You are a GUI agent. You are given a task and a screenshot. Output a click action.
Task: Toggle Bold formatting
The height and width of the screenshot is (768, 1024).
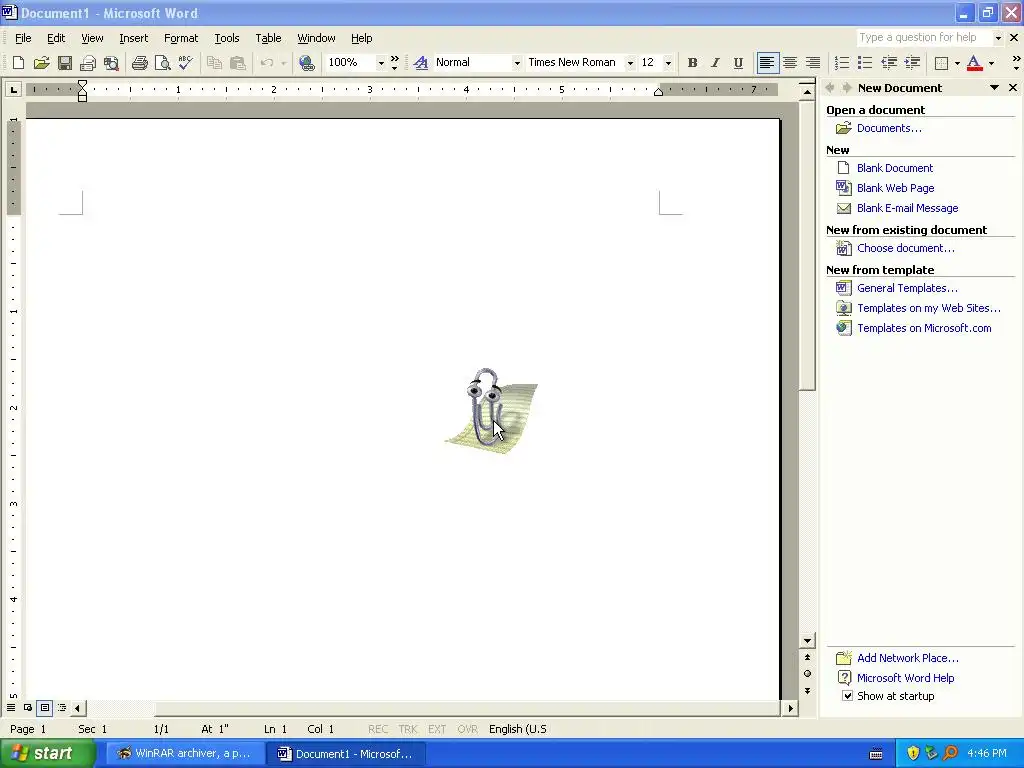(692, 63)
